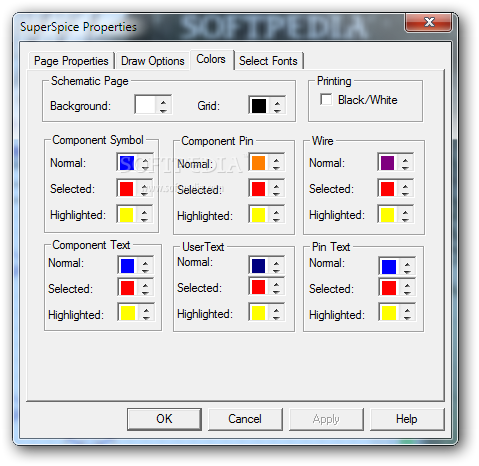Screen dimensions: 479x466
Task: Step the Pin Text Selected color spinner
Action: tap(407, 288)
